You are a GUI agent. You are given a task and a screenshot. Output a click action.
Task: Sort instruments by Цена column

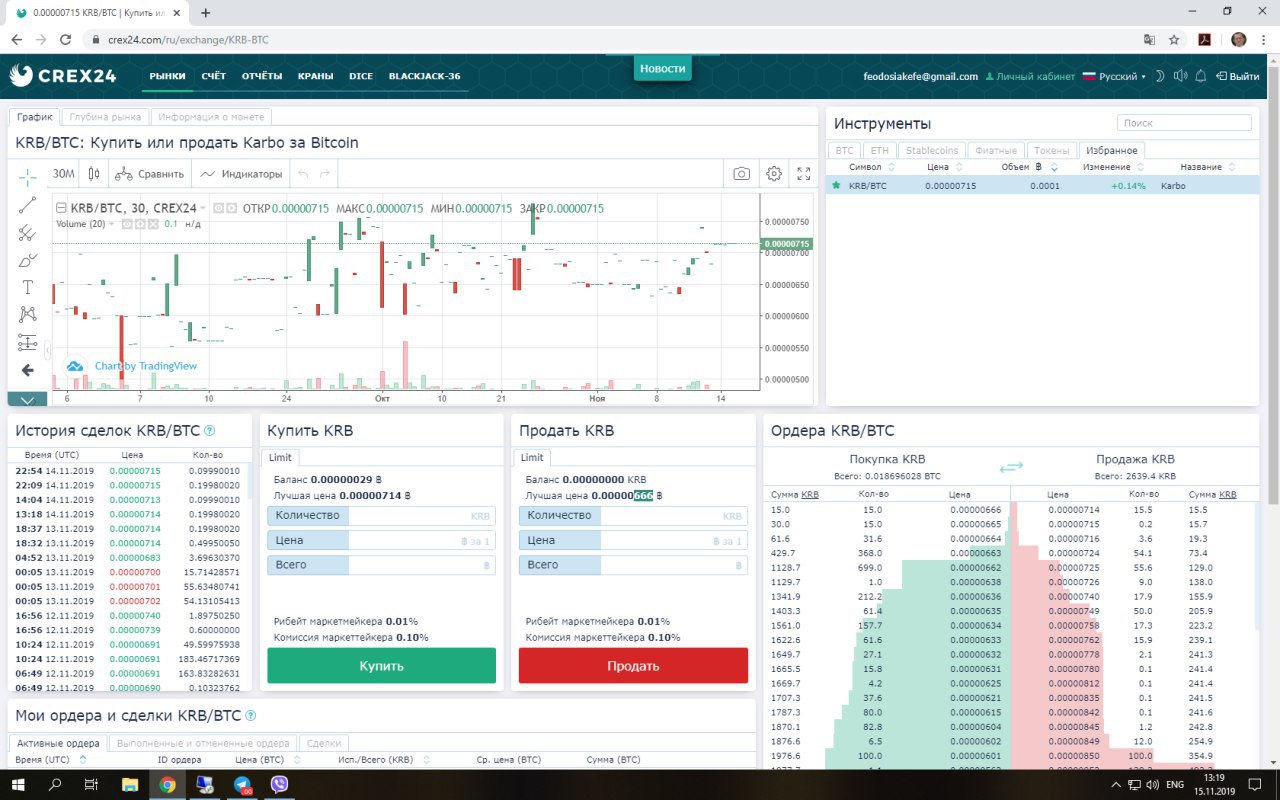coord(945,167)
